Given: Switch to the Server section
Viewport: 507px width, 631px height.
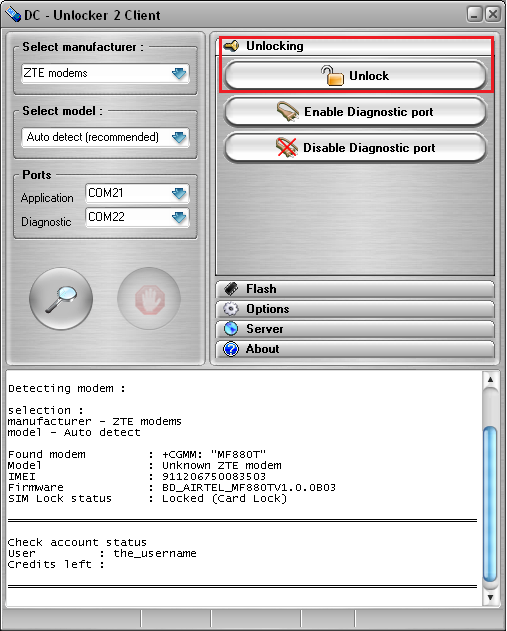Looking at the screenshot, I should coord(355,329).
